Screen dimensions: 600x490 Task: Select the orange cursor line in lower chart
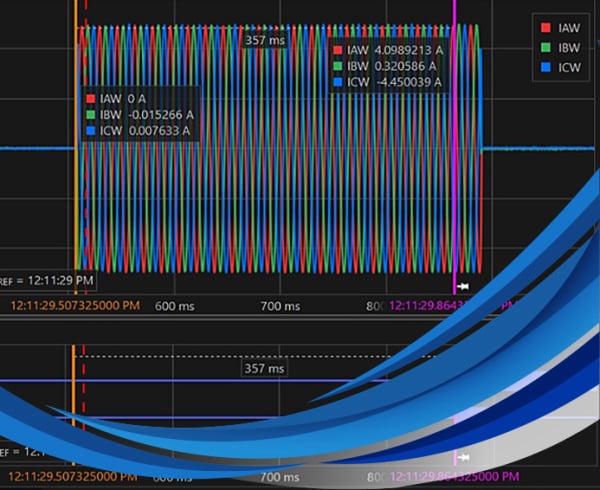[x=73, y=400]
